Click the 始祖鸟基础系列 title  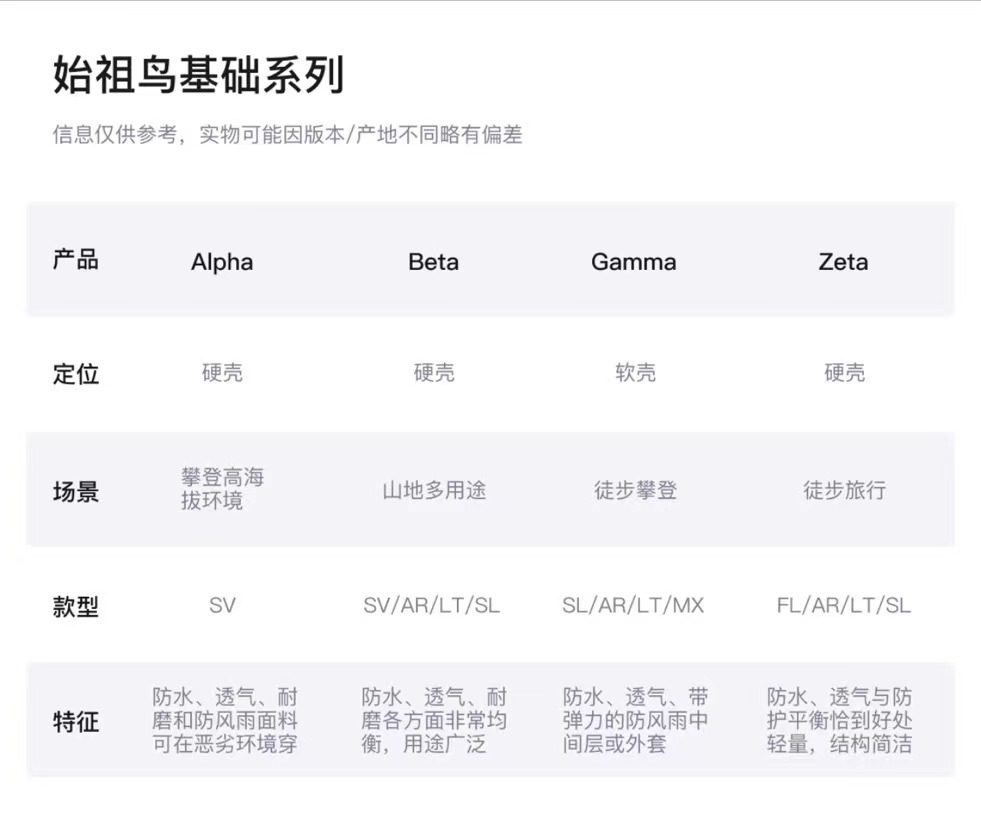coord(198,77)
